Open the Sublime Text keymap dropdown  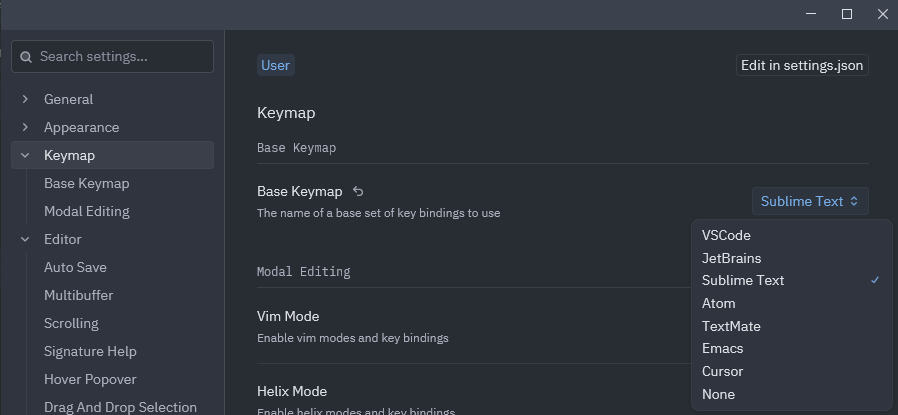tap(809, 201)
